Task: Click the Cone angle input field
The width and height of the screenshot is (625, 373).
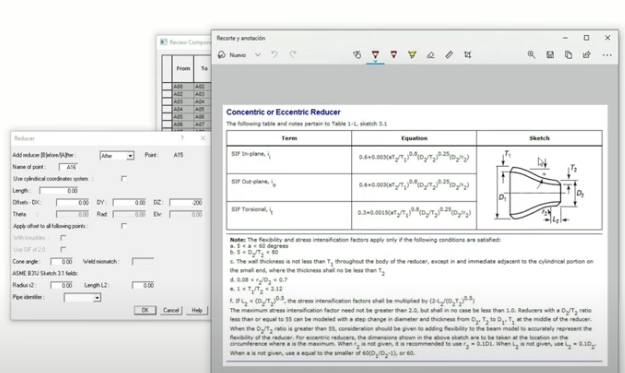Action: (61, 261)
